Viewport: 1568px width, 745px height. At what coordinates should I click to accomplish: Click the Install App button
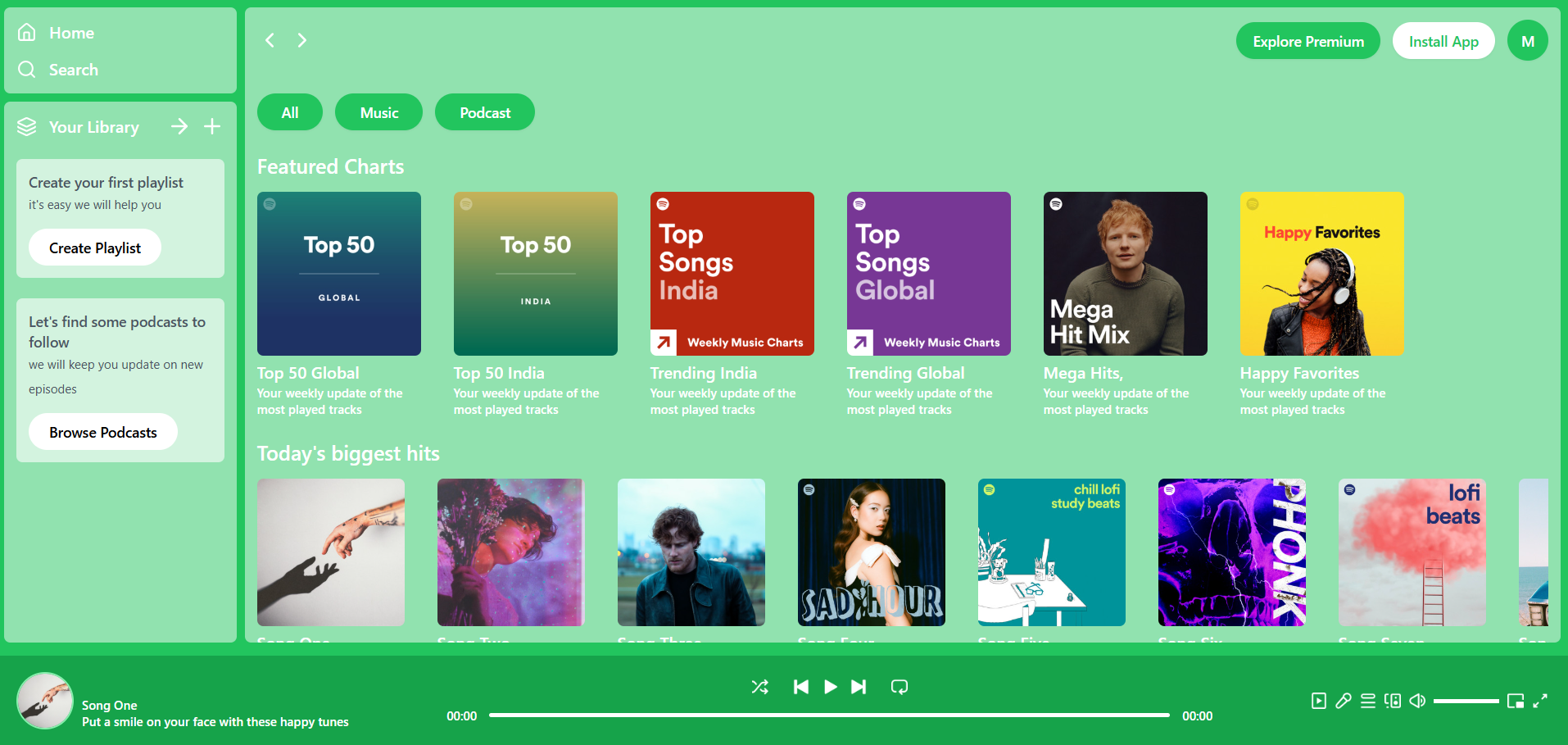1443,41
